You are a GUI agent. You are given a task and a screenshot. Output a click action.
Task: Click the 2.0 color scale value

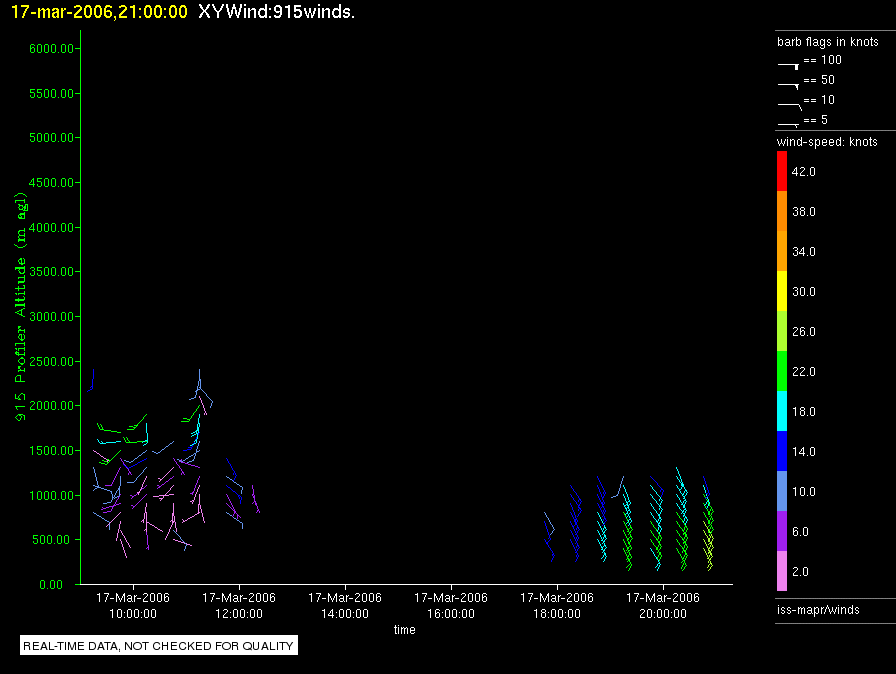coord(800,571)
